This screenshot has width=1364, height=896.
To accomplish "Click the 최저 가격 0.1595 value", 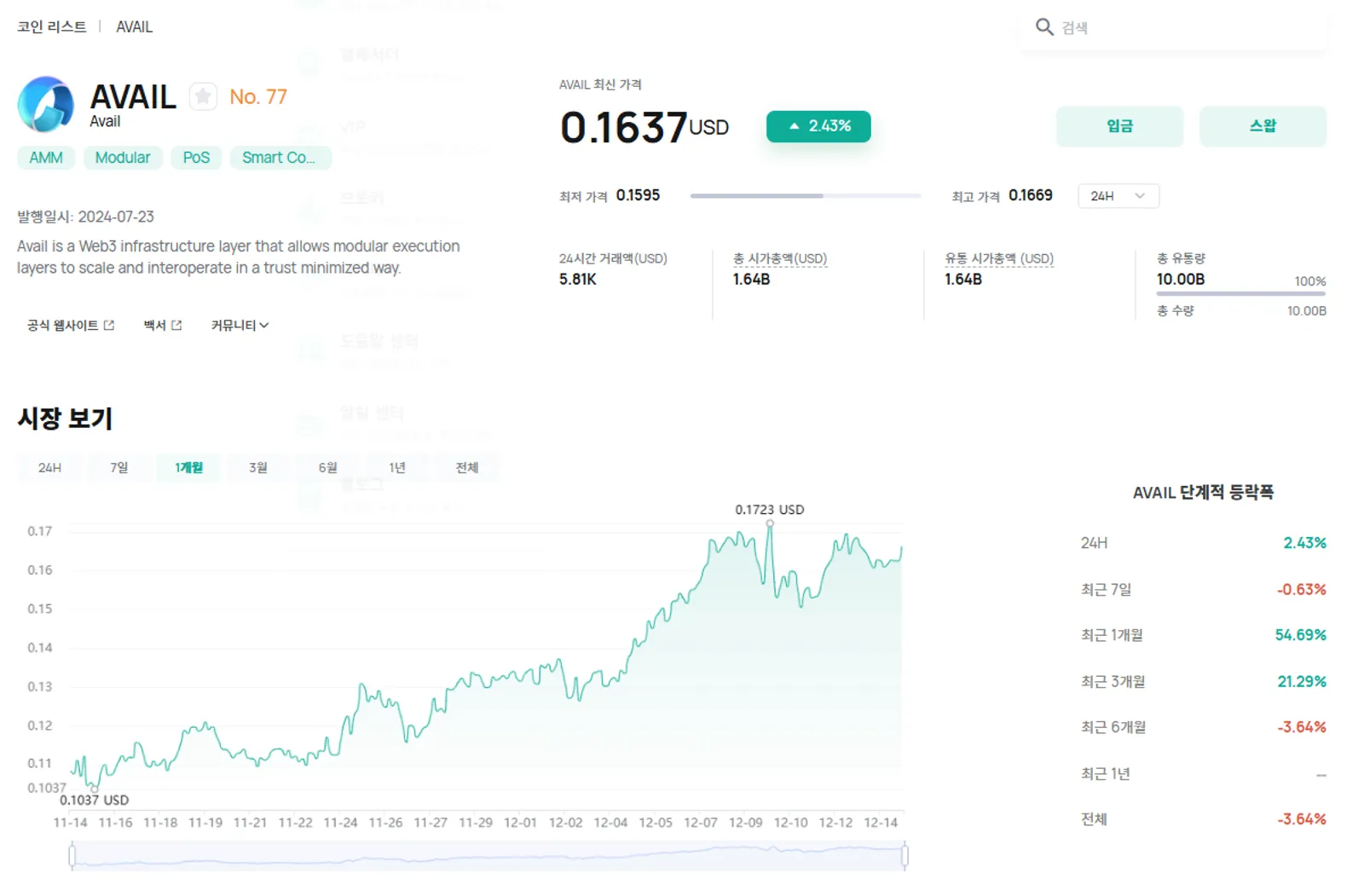I will 638,195.
